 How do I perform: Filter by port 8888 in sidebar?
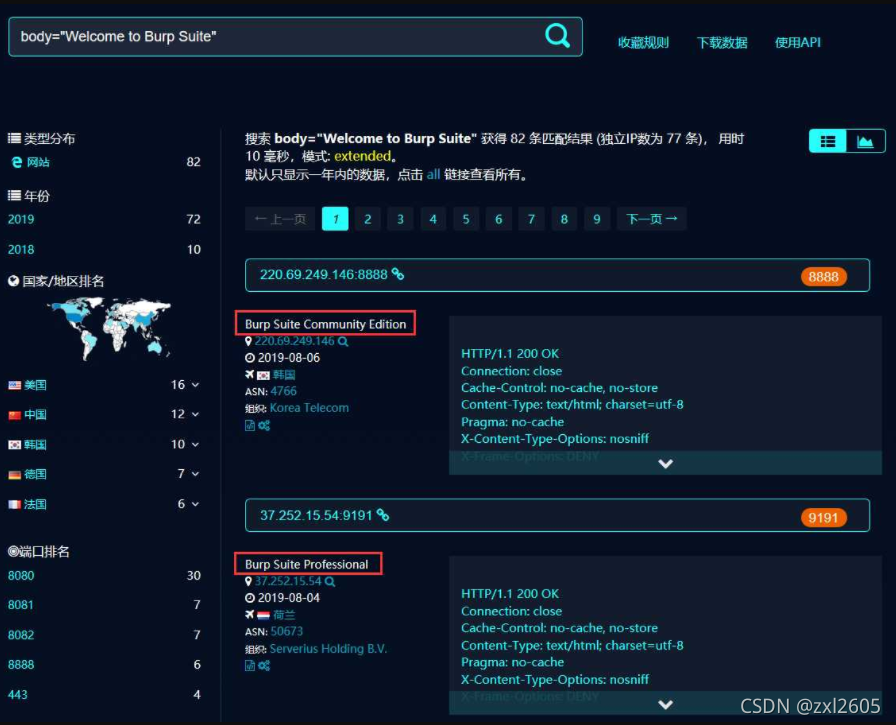pyautogui.click(x=21, y=665)
